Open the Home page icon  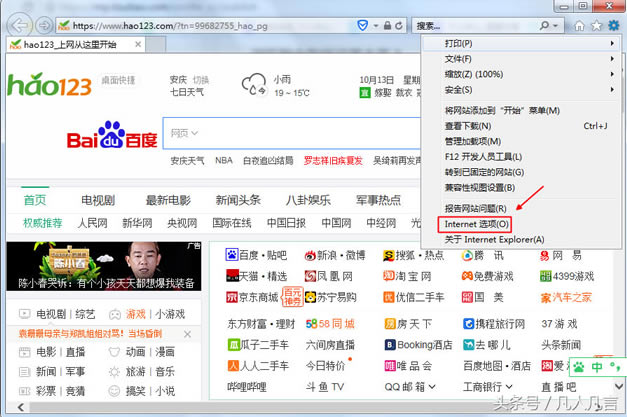pos(579,26)
